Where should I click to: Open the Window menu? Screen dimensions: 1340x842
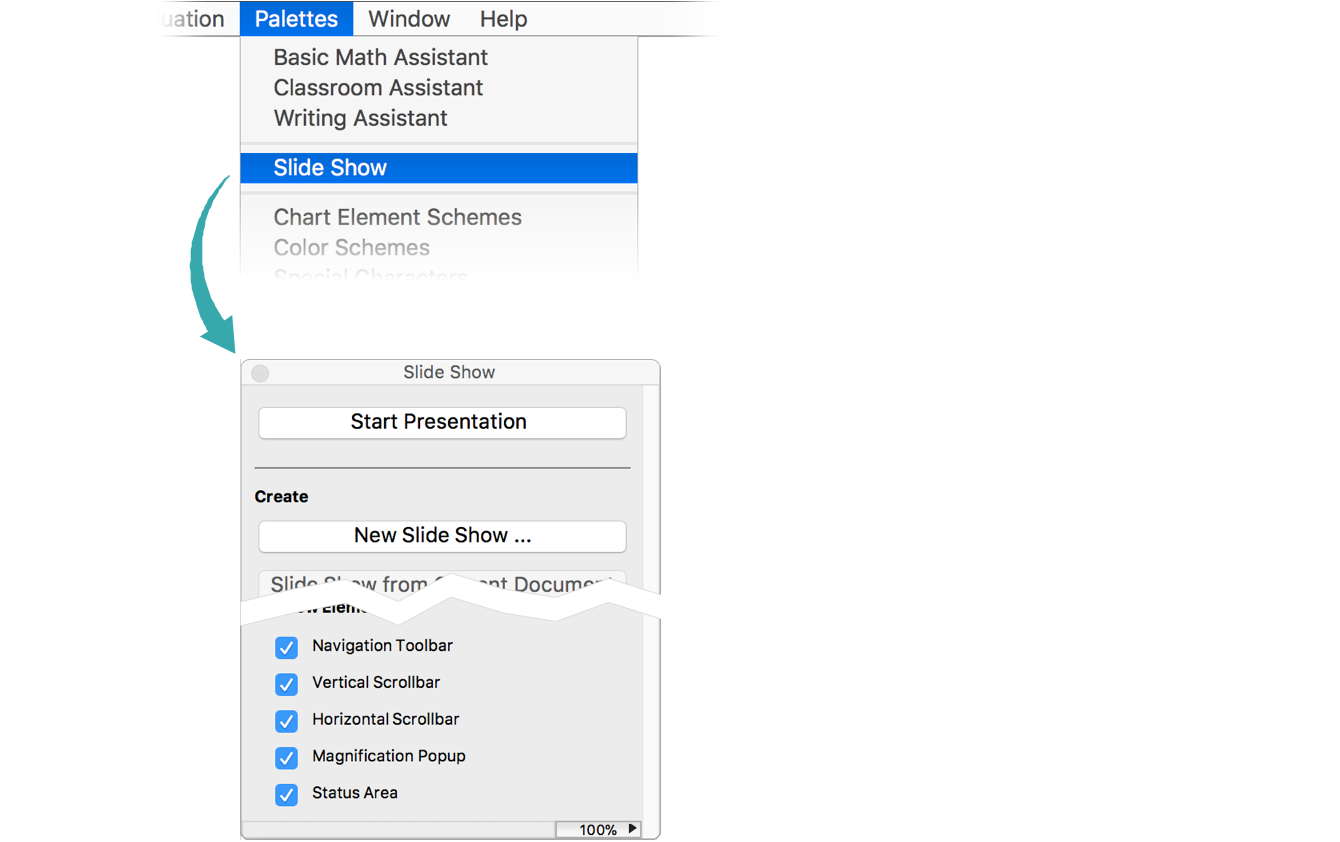click(409, 19)
